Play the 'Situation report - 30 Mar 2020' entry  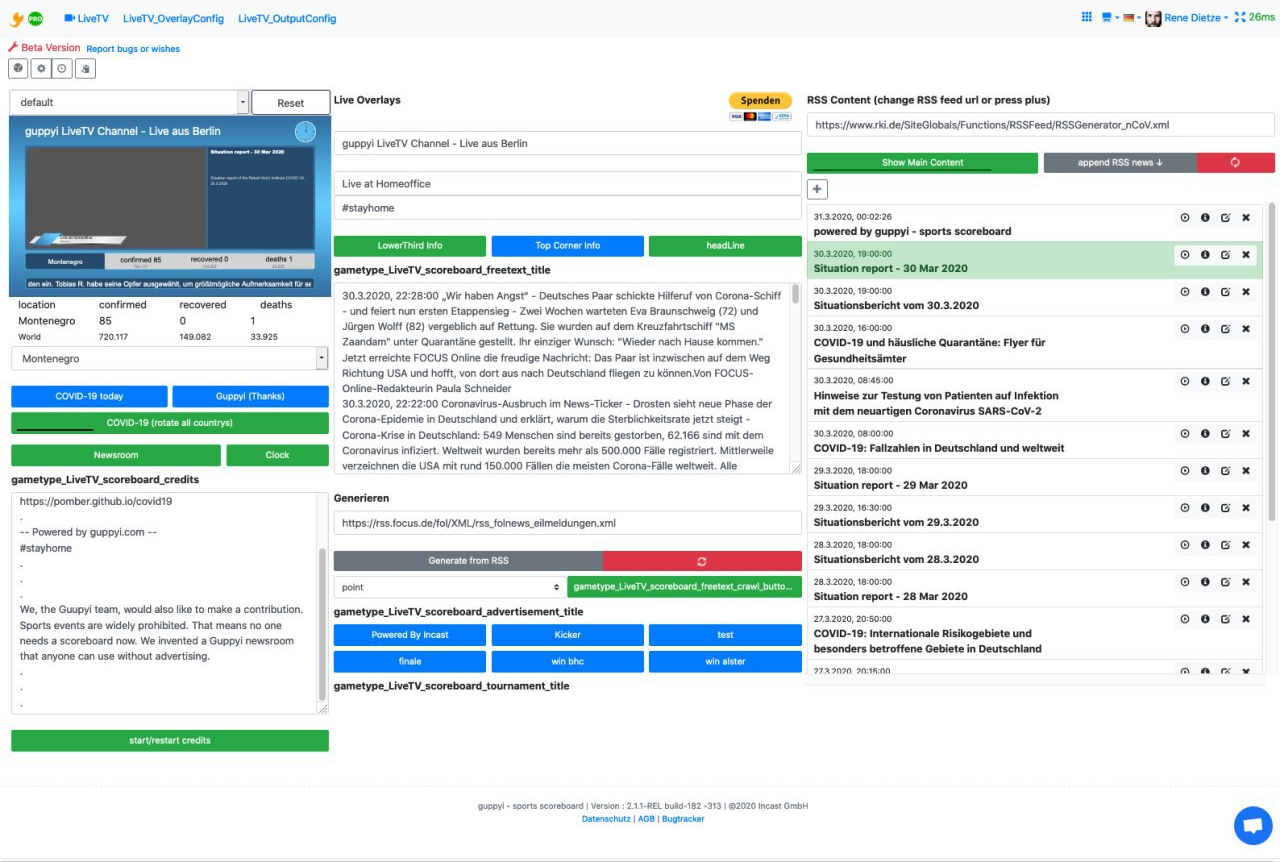coord(1185,254)
